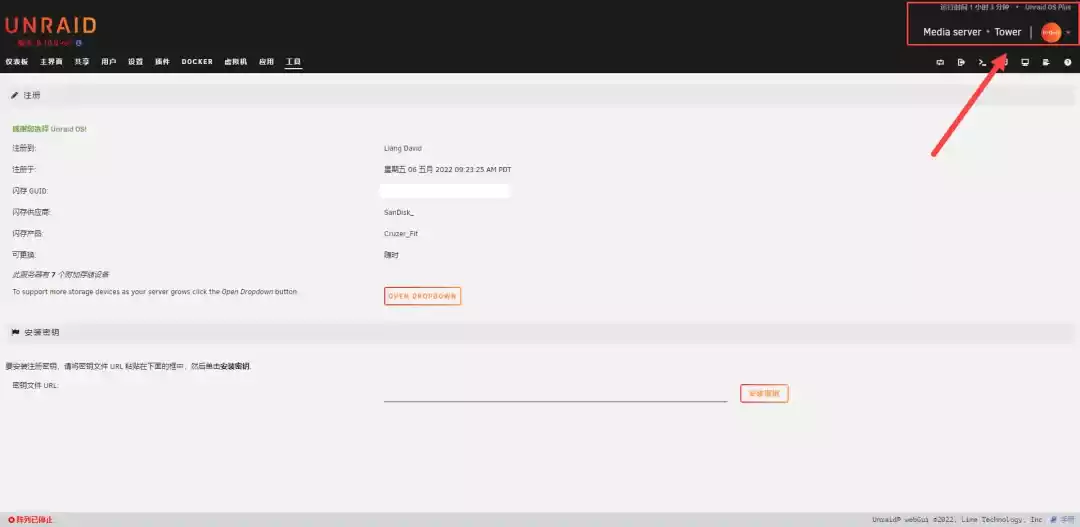
Task: Click the UNRAID logo
Action: pyautogui.click(x=50, y=26)
